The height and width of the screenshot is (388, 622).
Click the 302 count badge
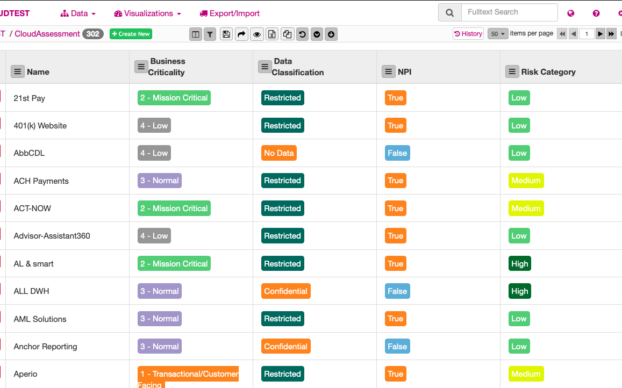93,34
